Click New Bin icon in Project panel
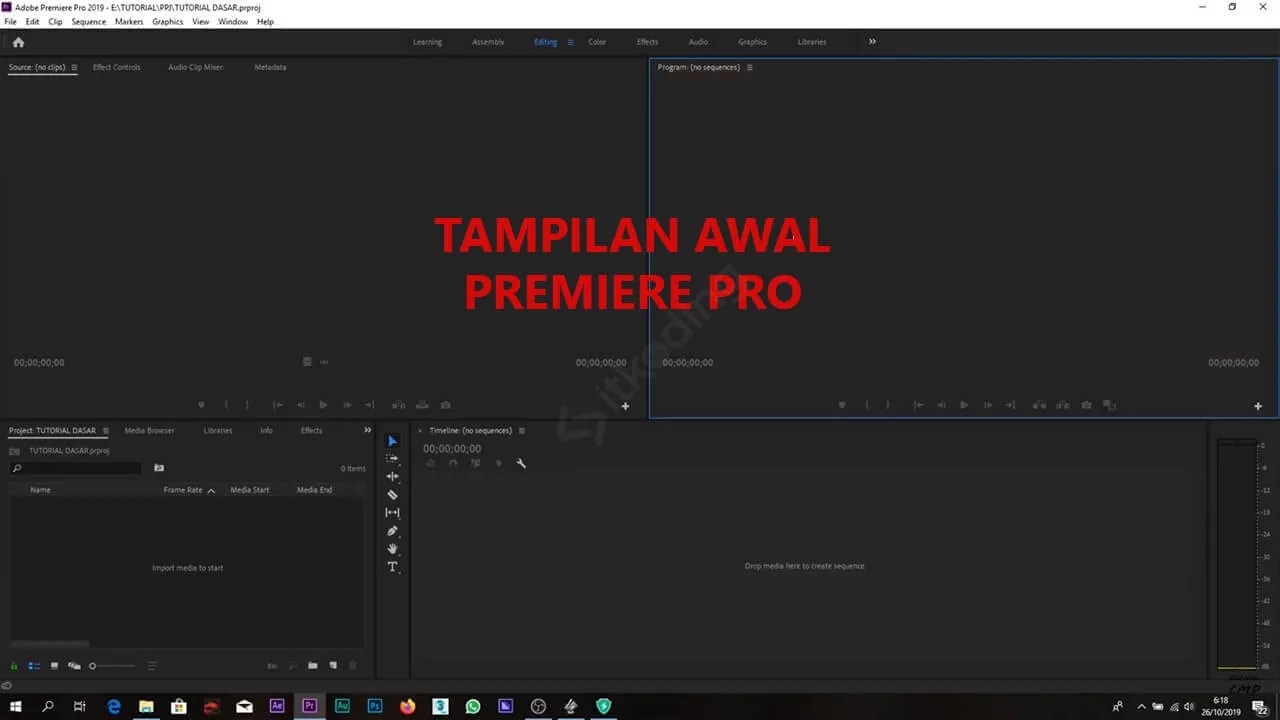This screenshot has width=1280, height=720. [312, 666]
